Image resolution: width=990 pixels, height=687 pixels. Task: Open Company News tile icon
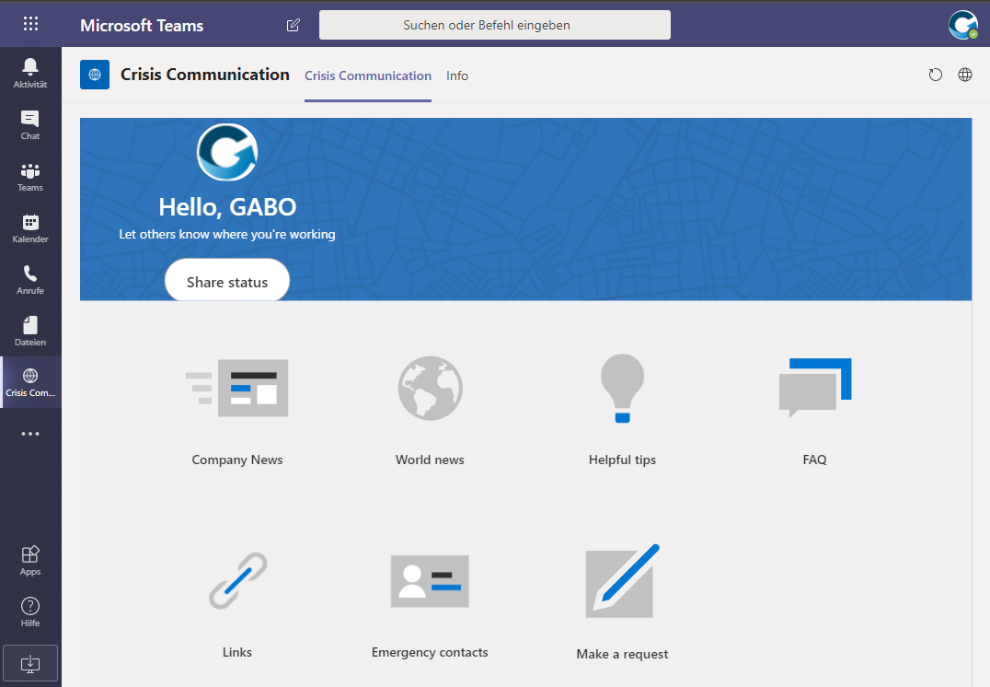click(x=237, y=388)
